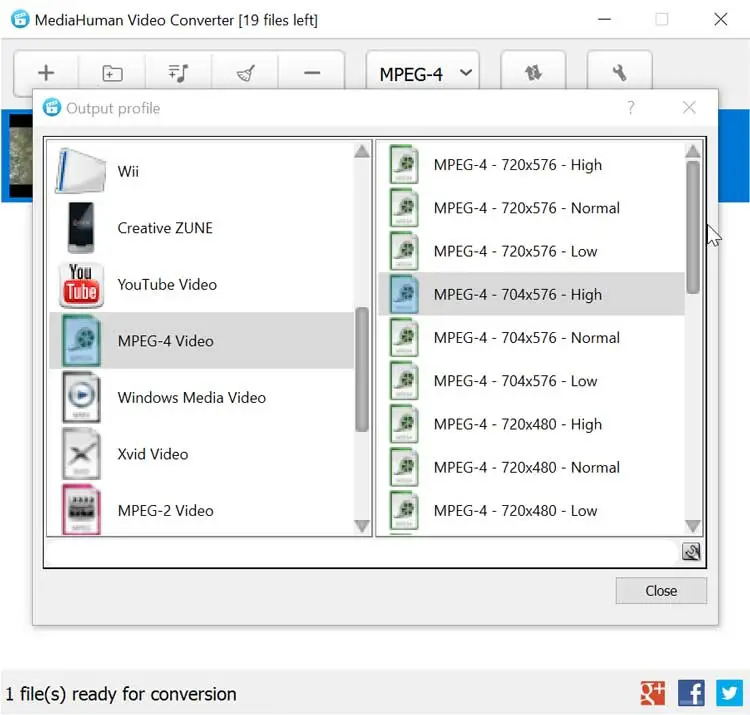
Task: Select the MPEG-2 Video category
Action: (x=201, y=509)
